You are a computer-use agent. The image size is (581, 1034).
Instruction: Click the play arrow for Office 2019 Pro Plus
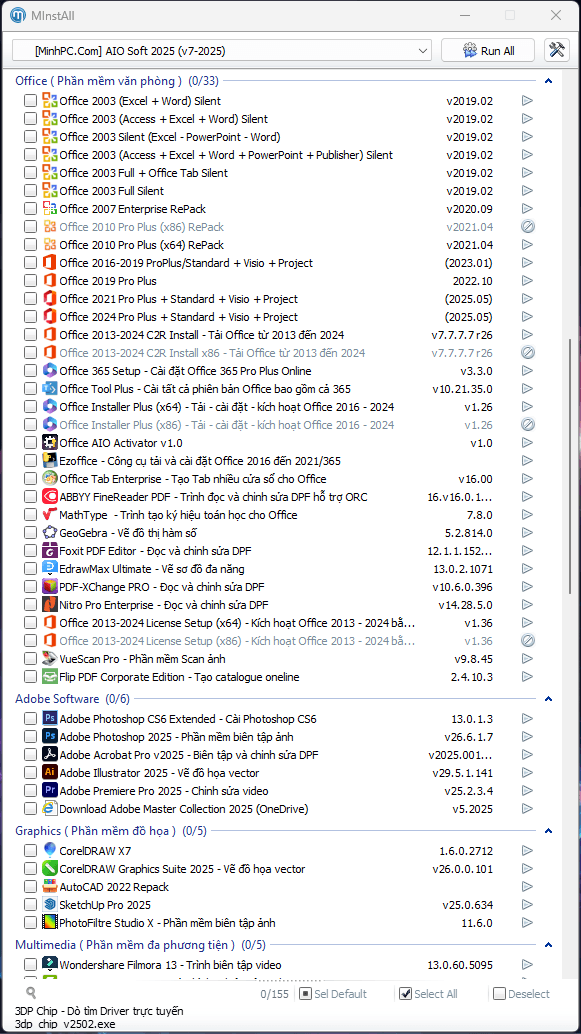[527, 281]
